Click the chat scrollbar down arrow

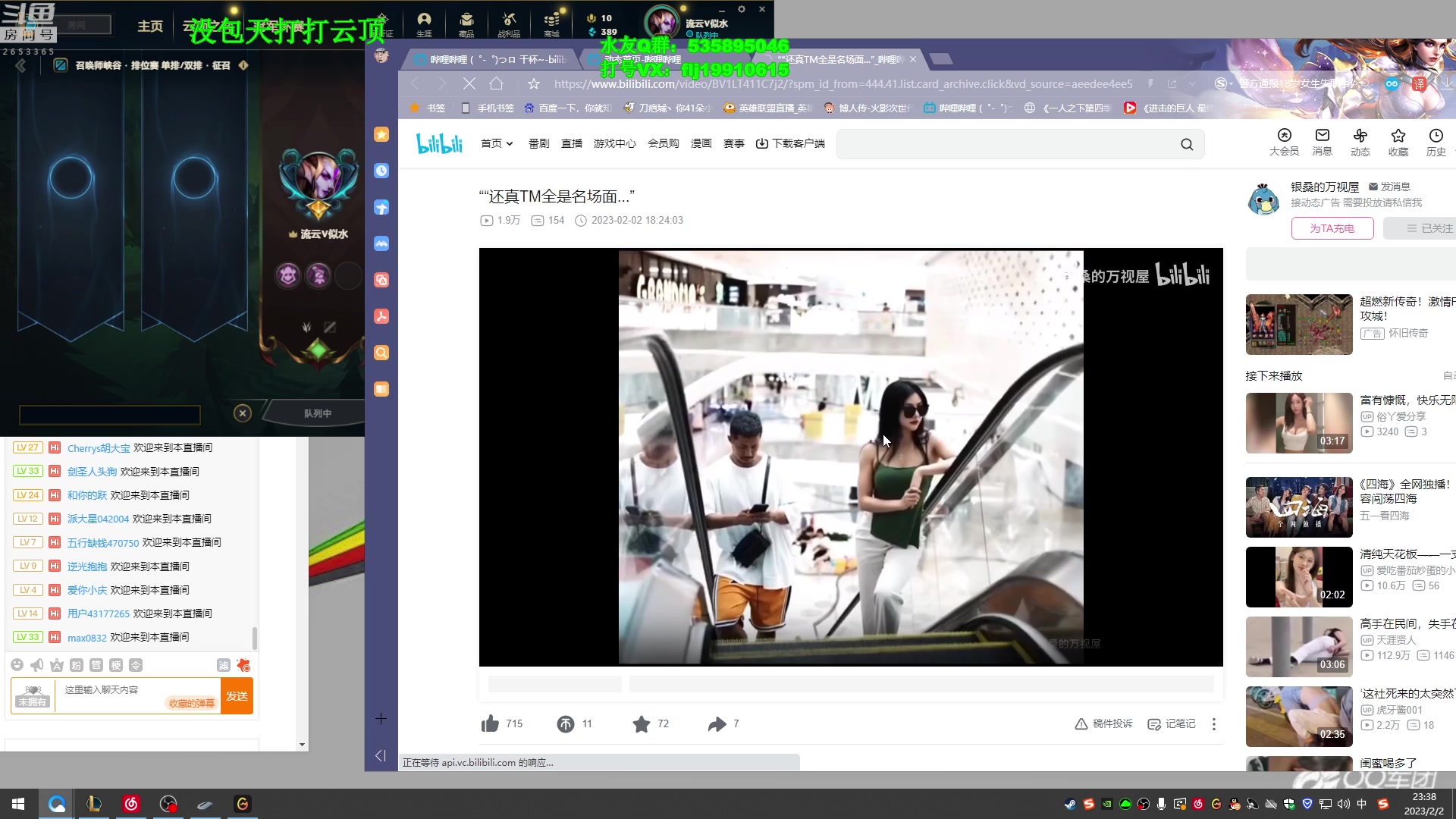pyautogui.click(x=303, y=745)
